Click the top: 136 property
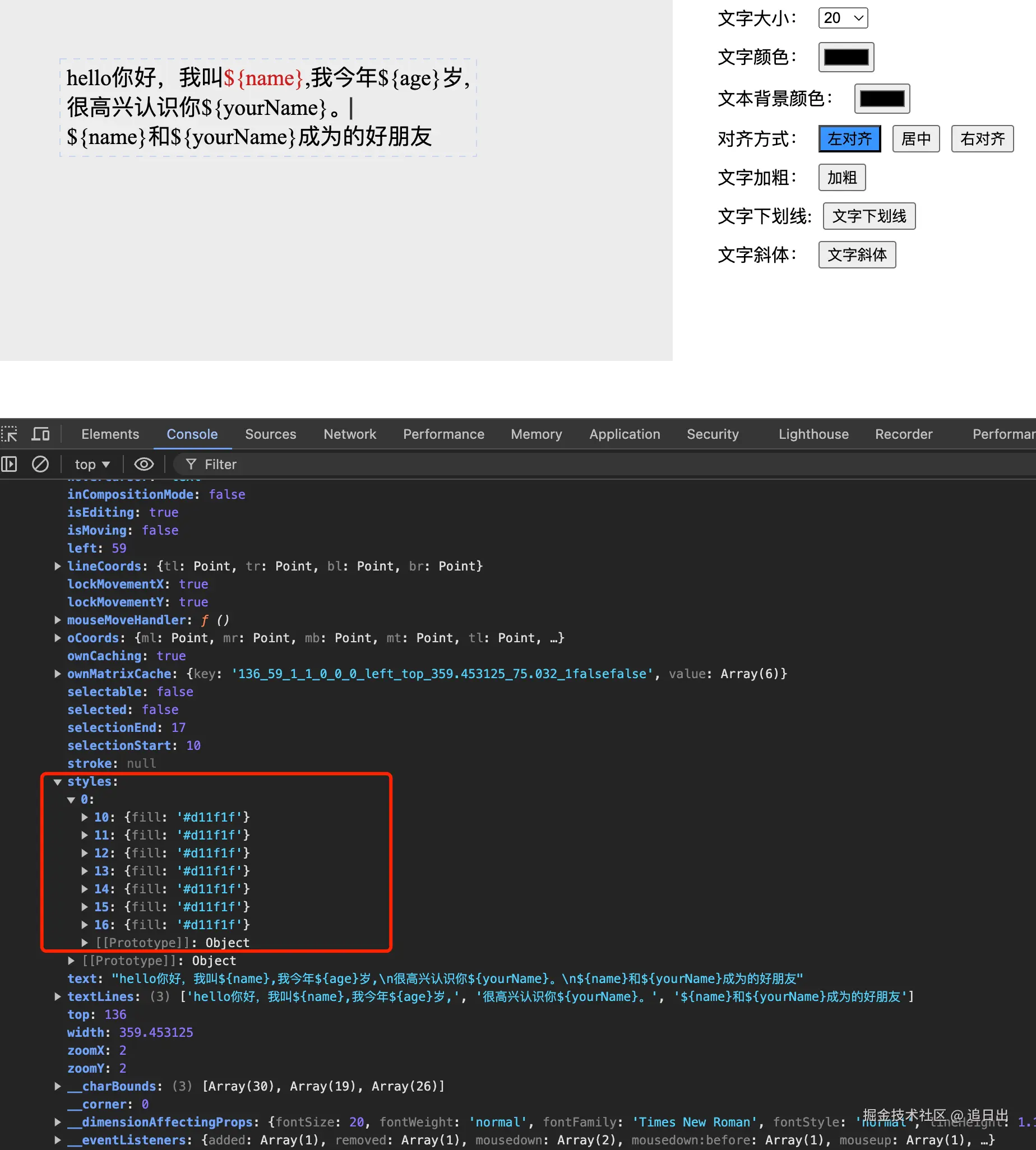Image resolution: width=1036 pixels, height=1150 pixels. (97, 1014)
